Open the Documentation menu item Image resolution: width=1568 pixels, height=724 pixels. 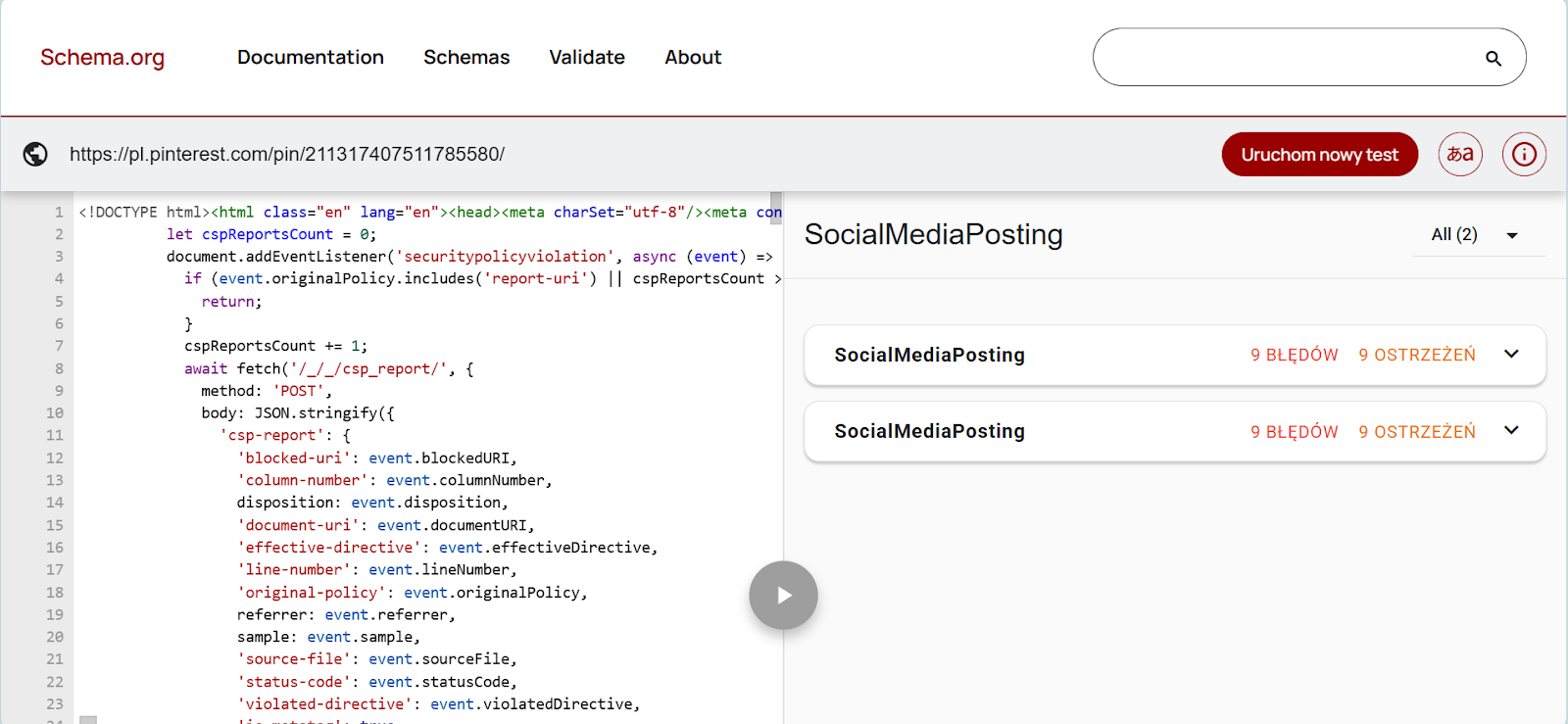(311, 58)
